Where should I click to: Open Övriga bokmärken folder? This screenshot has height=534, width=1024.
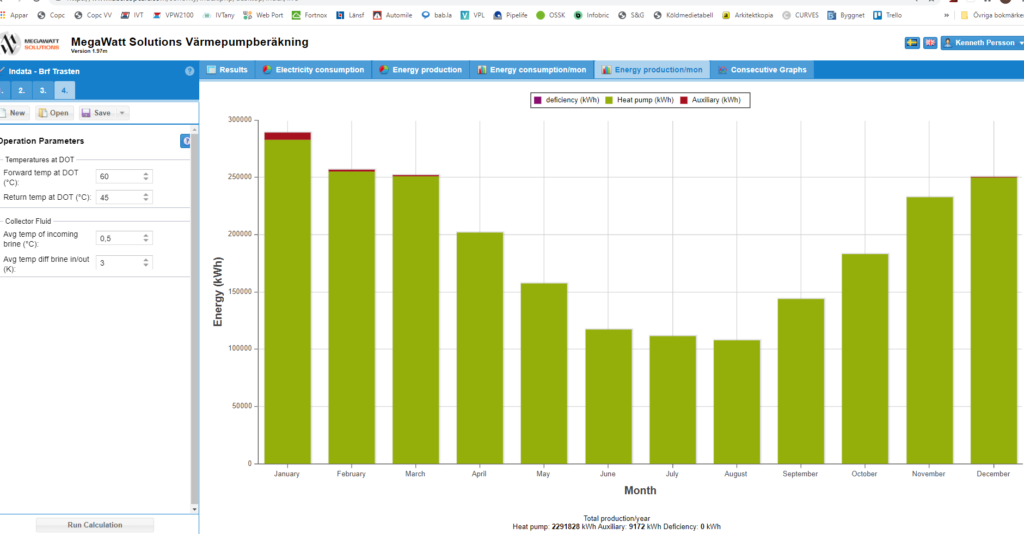[x=991, y=15]
